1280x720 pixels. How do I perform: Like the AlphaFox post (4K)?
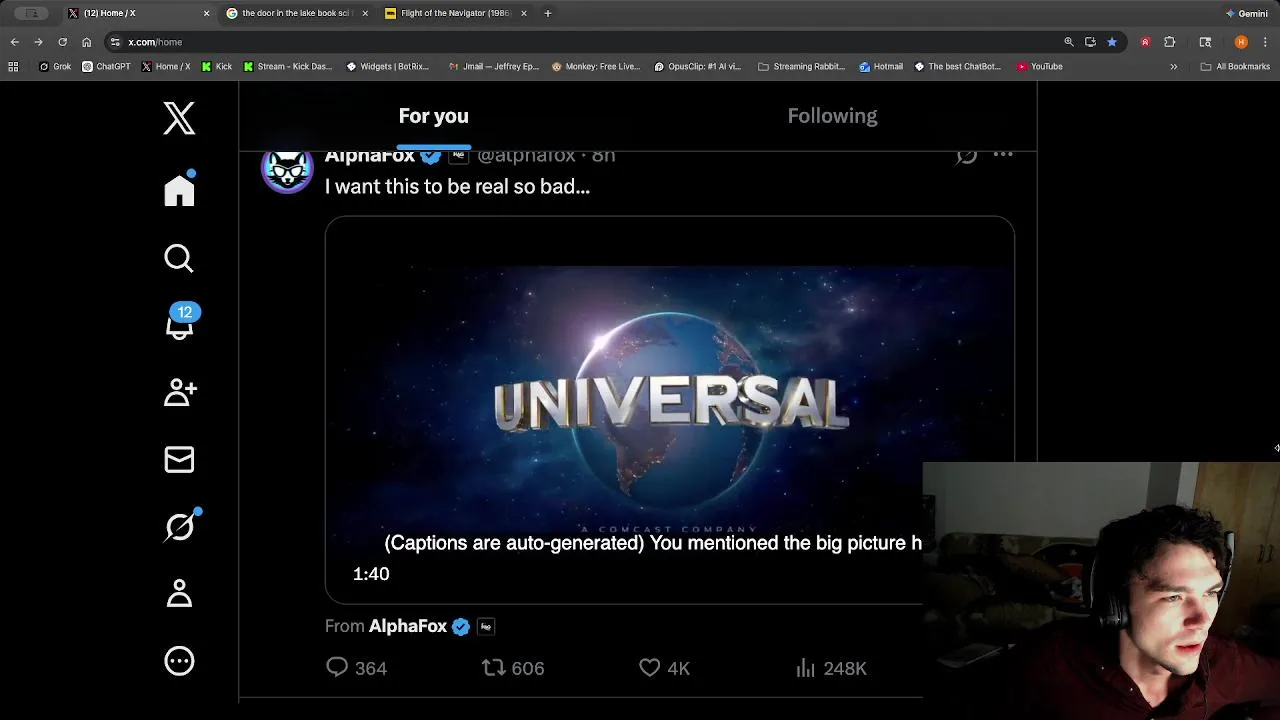click(664, 668)
